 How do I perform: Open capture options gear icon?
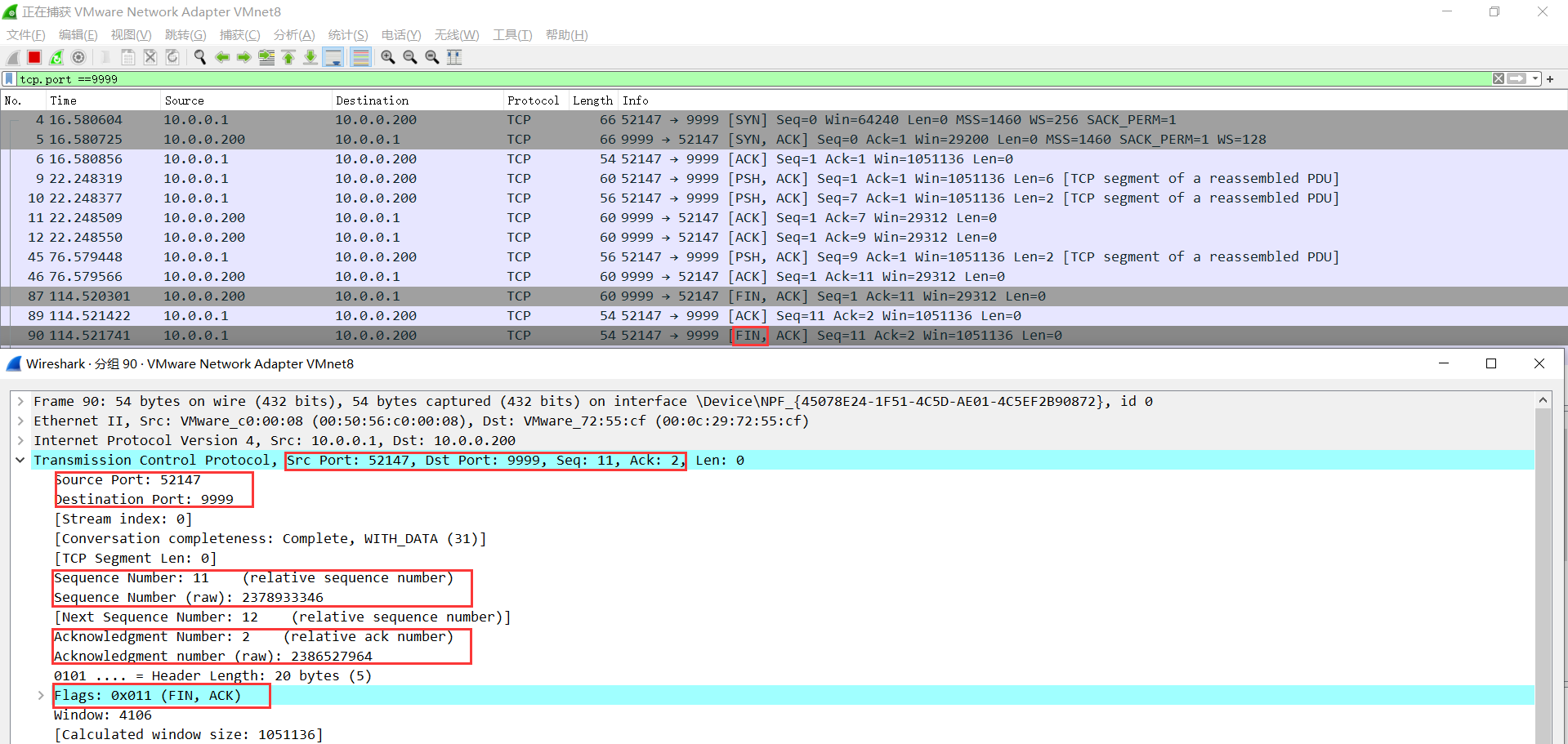[78, 57]
